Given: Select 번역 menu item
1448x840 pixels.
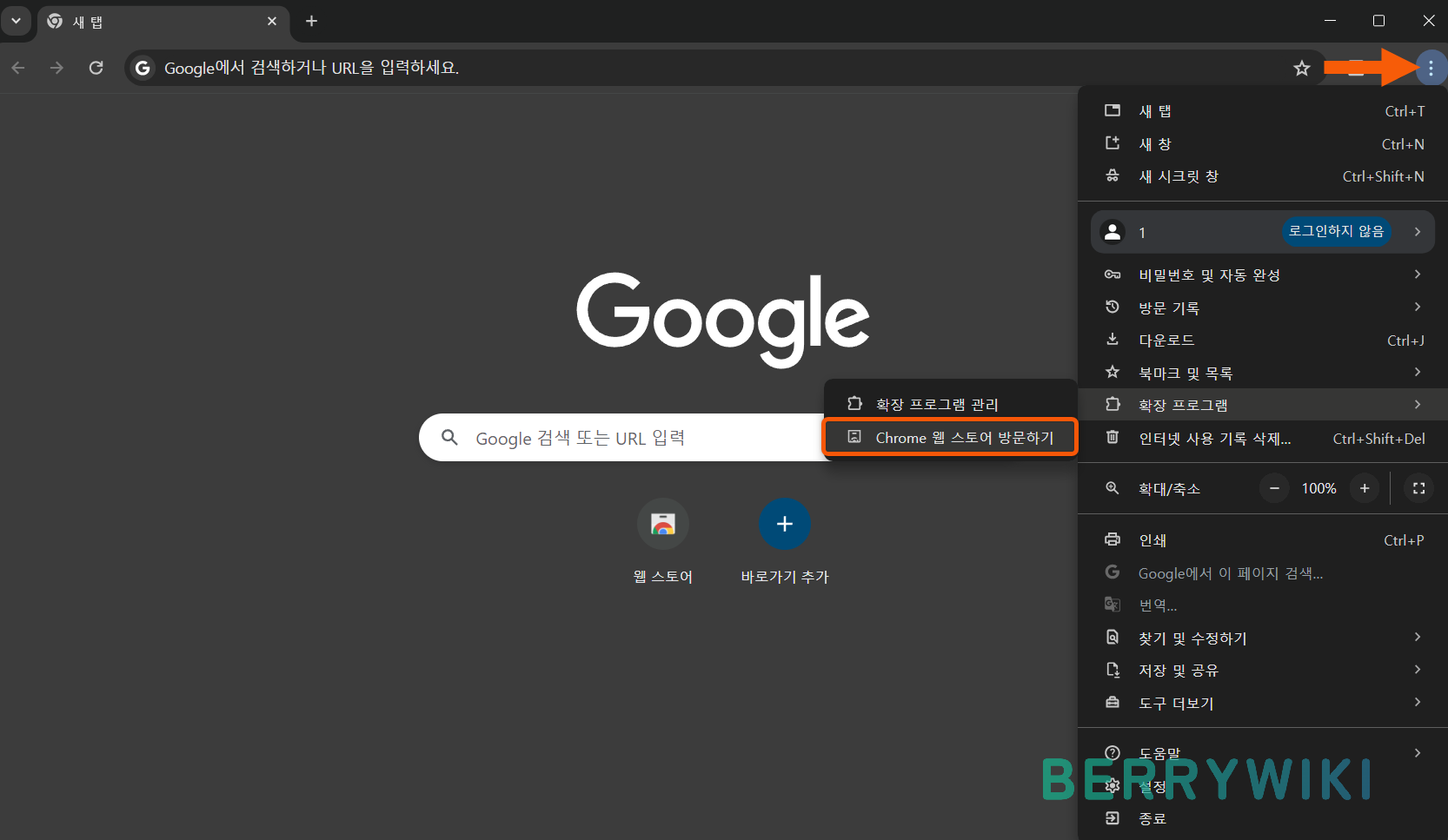Looking at the screenshot, I should [1263, 605].
